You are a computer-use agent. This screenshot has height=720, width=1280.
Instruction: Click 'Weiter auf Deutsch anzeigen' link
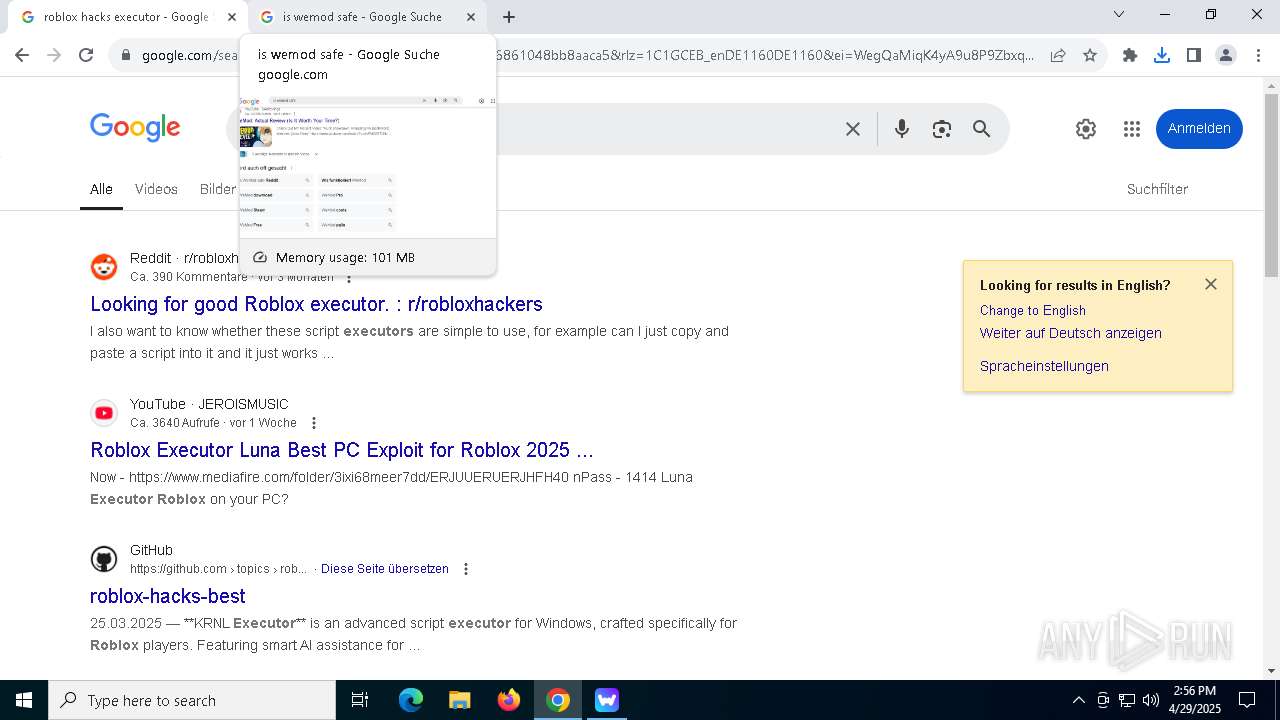tap(1071, 333)
